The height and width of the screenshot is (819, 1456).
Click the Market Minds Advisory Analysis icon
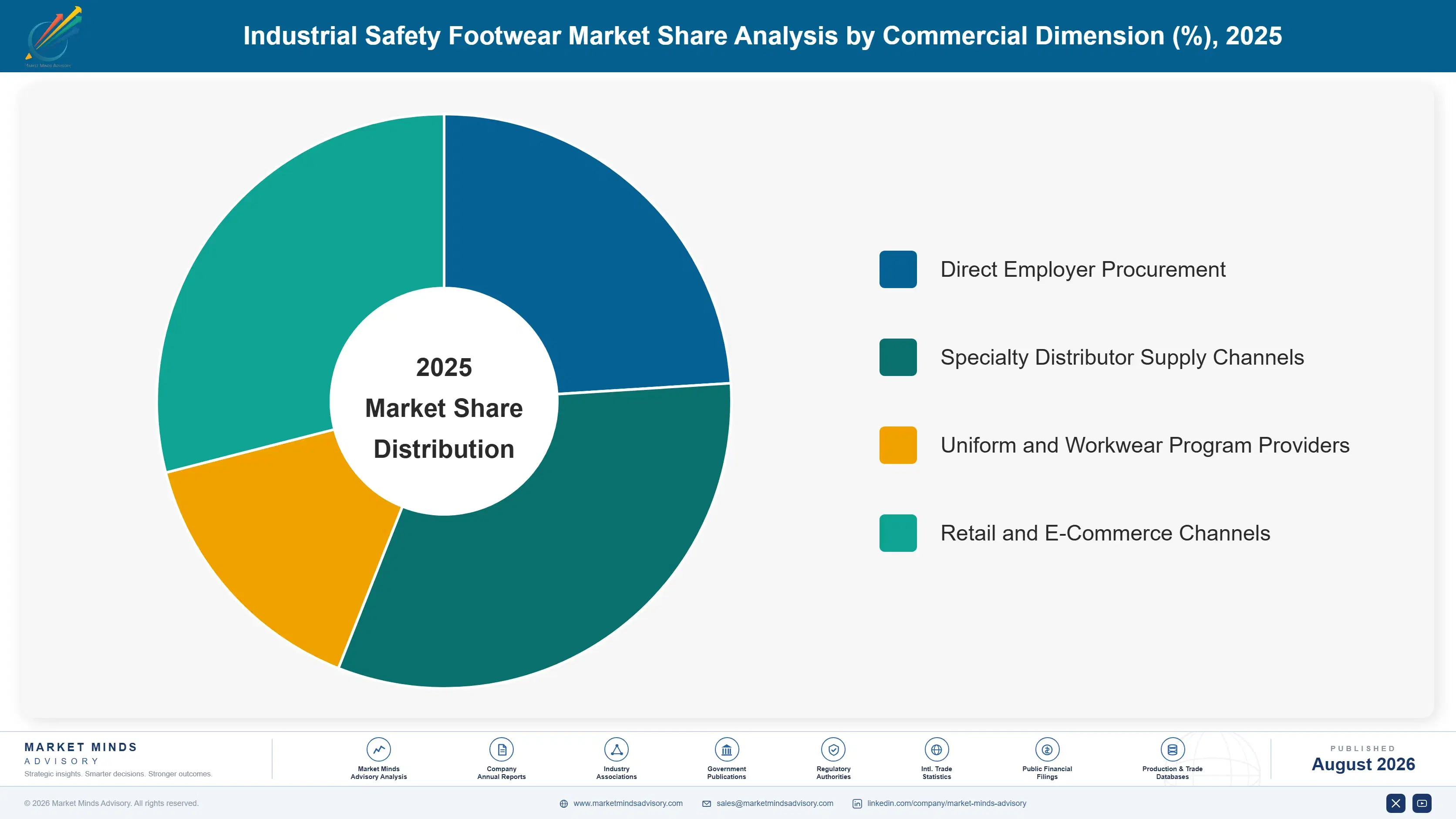(x=379, y=749)
